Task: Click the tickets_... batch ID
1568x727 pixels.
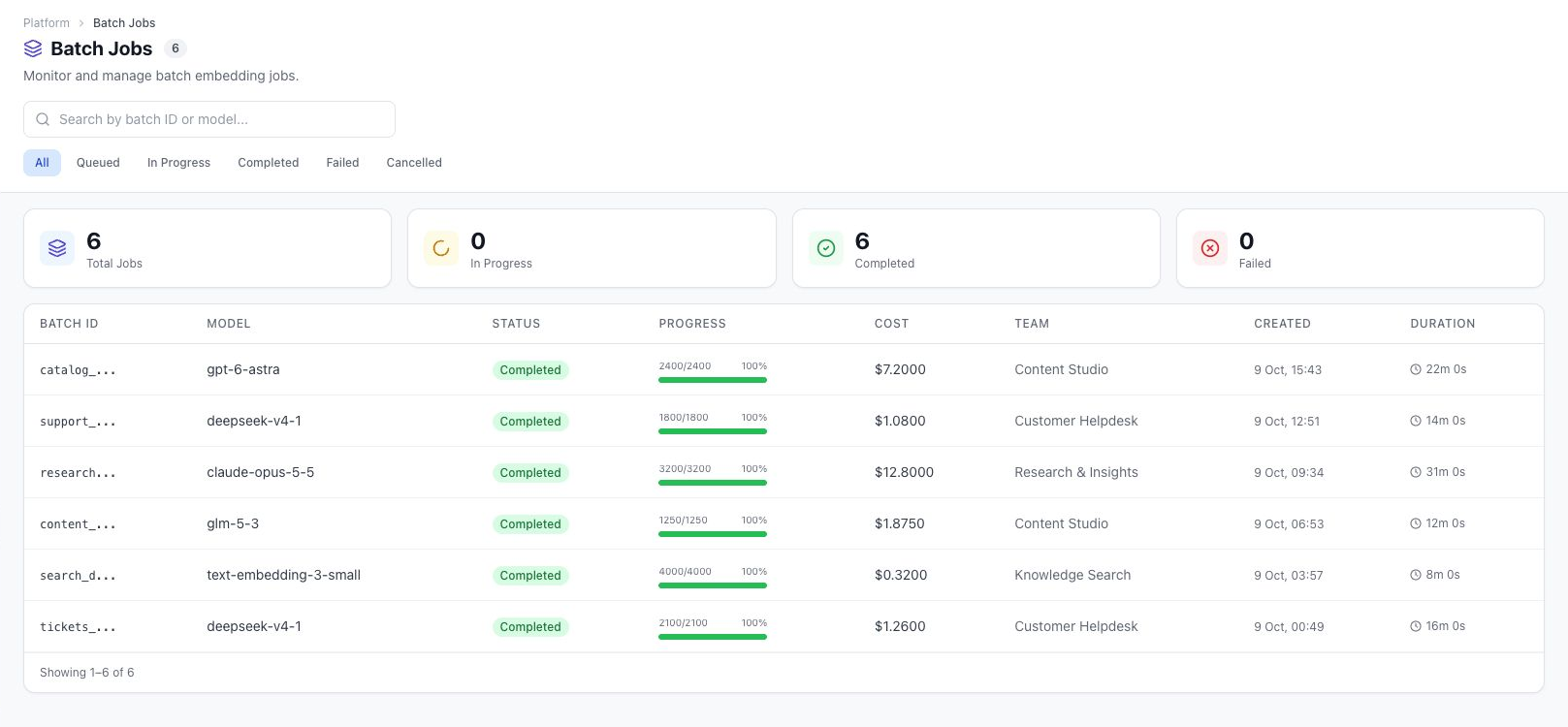Action: coord(78,627)
